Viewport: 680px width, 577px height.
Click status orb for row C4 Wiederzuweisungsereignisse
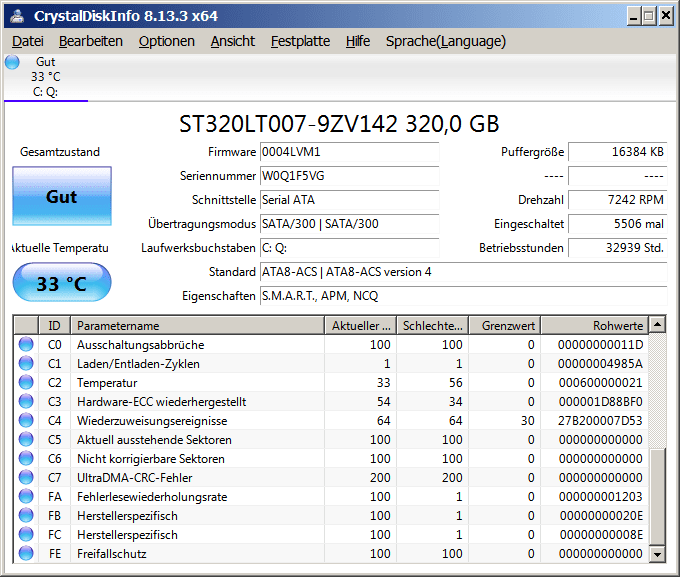click(26, 421)
